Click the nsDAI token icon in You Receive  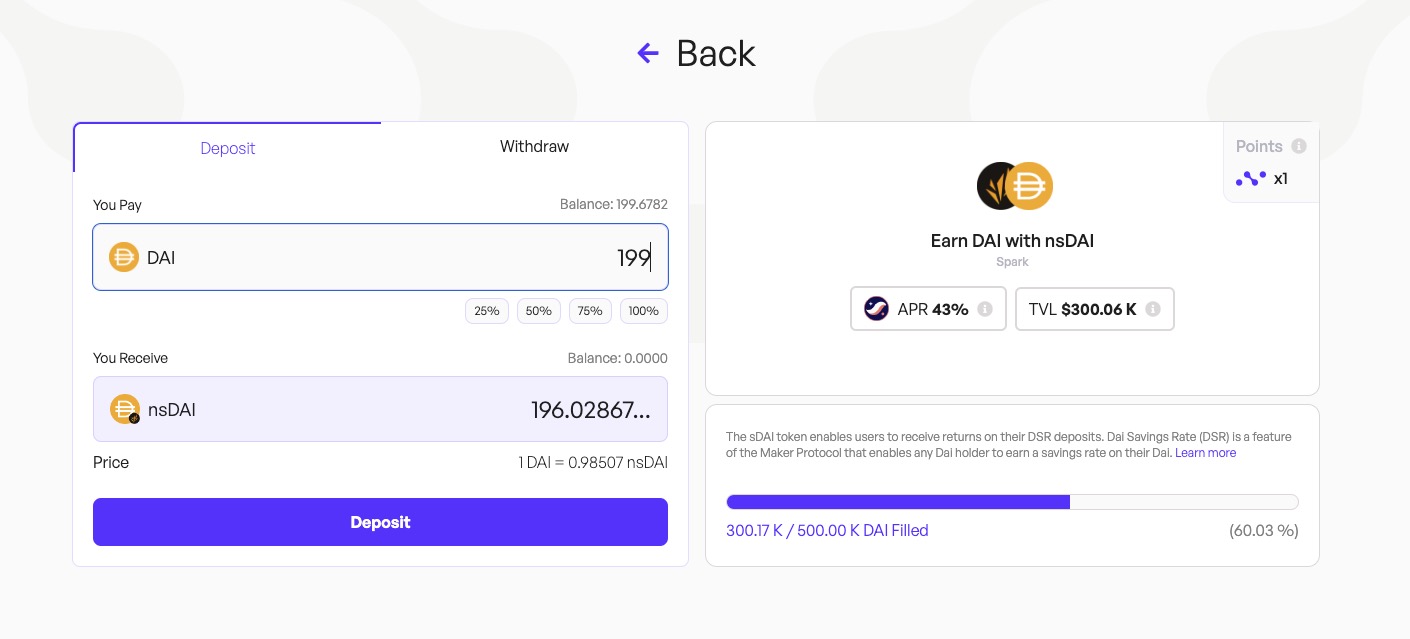(x=125, y=409)
